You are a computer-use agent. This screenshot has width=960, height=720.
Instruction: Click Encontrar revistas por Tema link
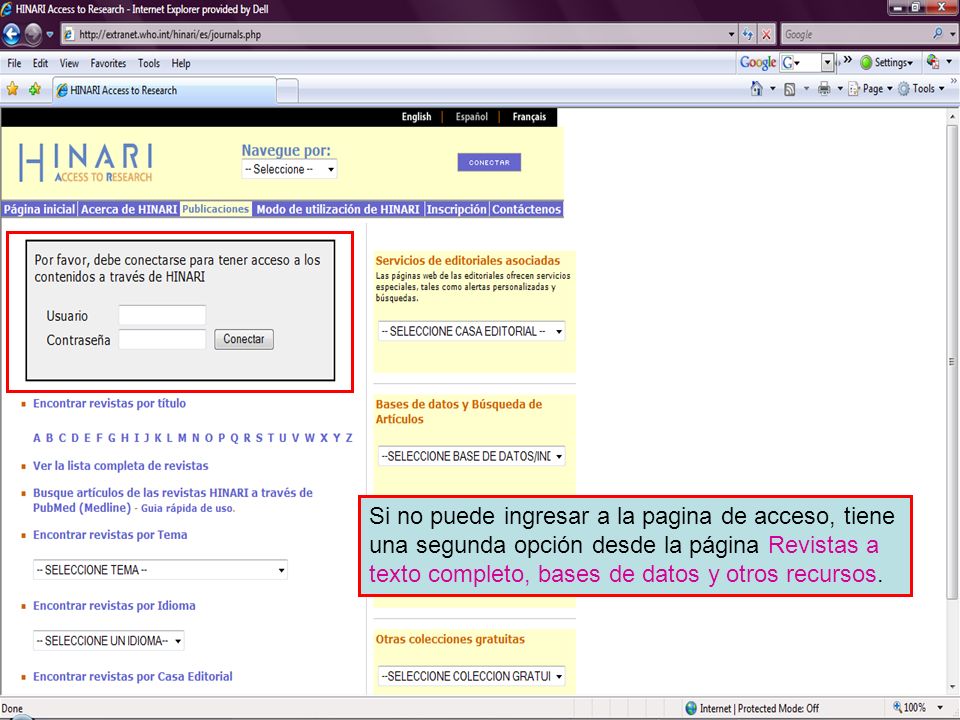[x=110, y=535]
